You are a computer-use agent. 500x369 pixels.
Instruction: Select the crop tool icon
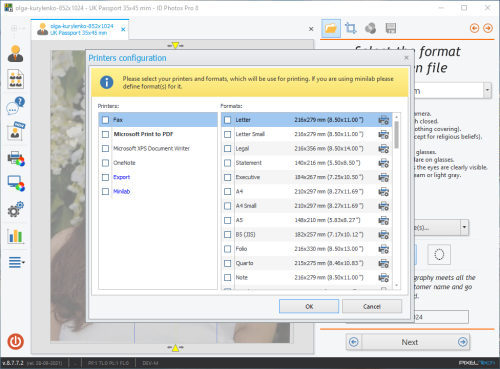tap(350, 28)
